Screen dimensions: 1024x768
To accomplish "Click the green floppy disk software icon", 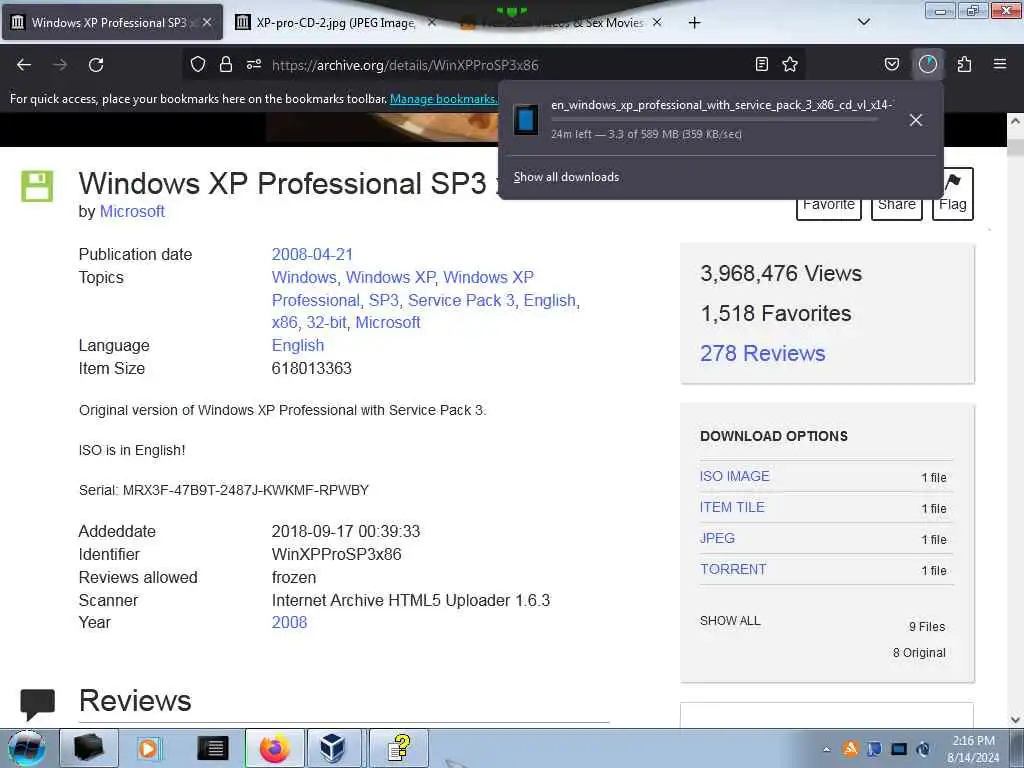I will (37, 186).
